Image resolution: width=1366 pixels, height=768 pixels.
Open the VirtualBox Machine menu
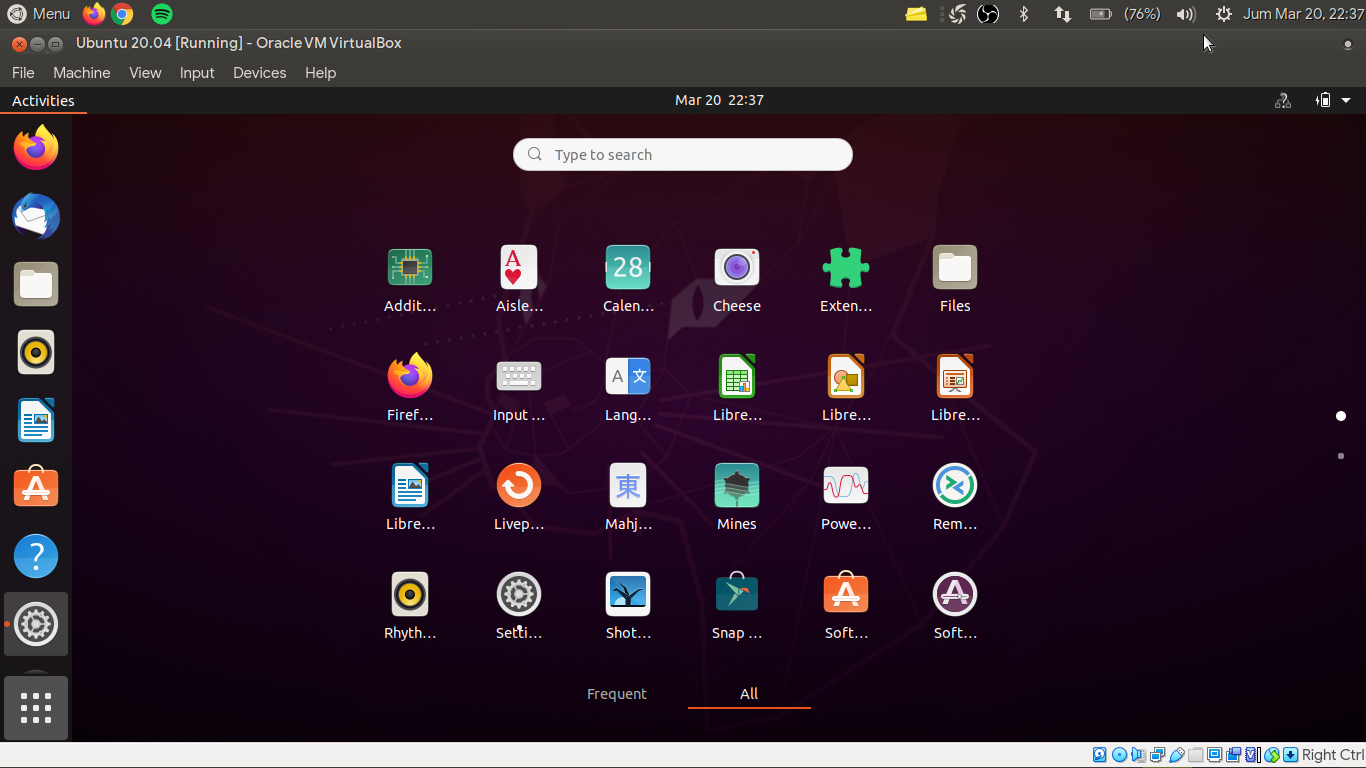[82, 73]
